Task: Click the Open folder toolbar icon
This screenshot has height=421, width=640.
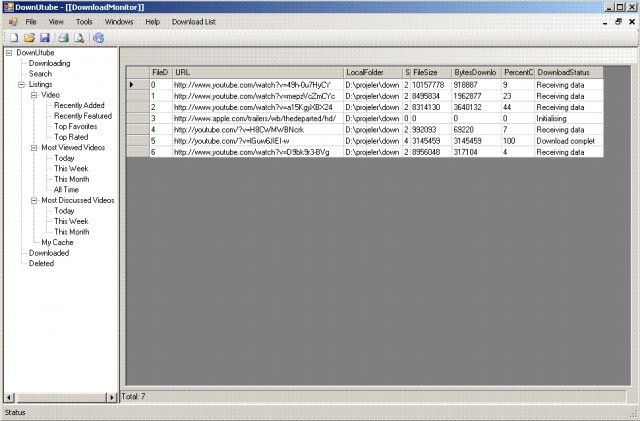Action: (x=29, y=38)
